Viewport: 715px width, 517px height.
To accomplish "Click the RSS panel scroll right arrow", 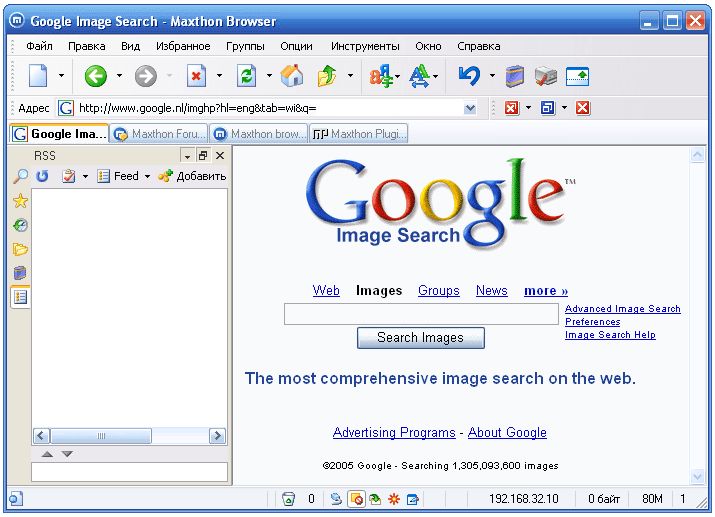I will 218,436.
